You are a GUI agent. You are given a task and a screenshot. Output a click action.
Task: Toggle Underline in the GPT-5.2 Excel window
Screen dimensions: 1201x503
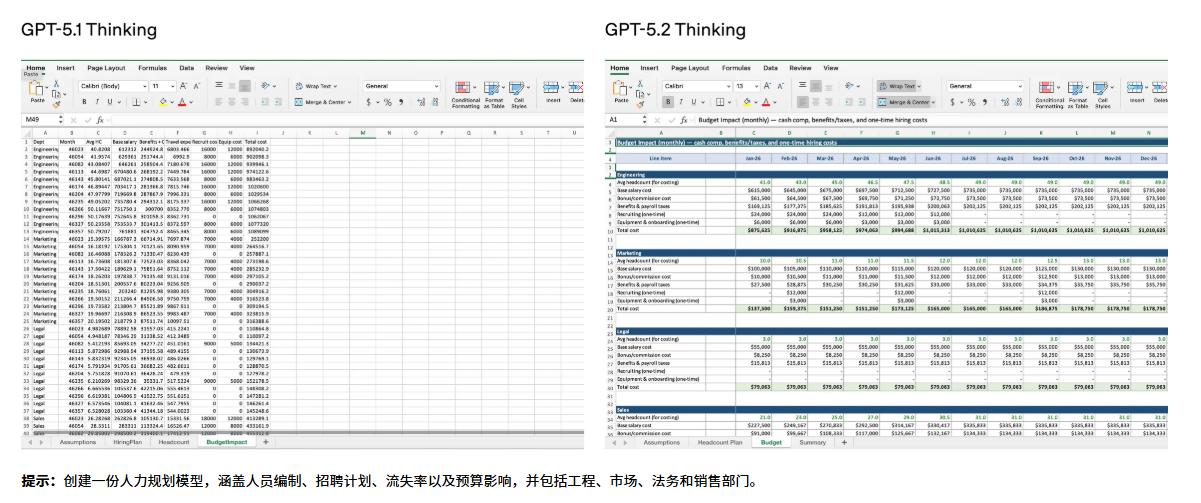[x=694, y=102]
